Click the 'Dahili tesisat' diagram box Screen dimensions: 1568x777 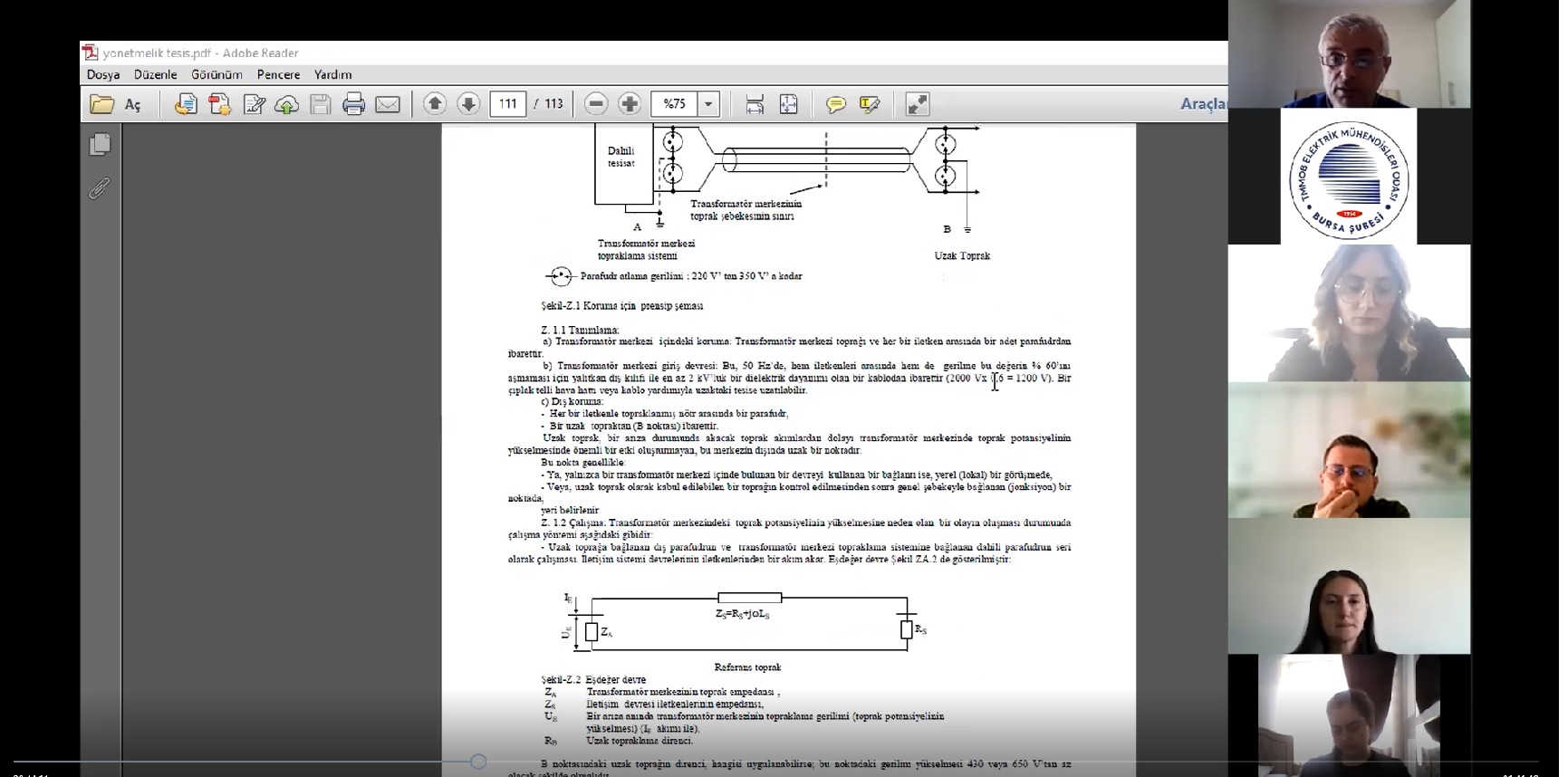(x=624, y=164)
